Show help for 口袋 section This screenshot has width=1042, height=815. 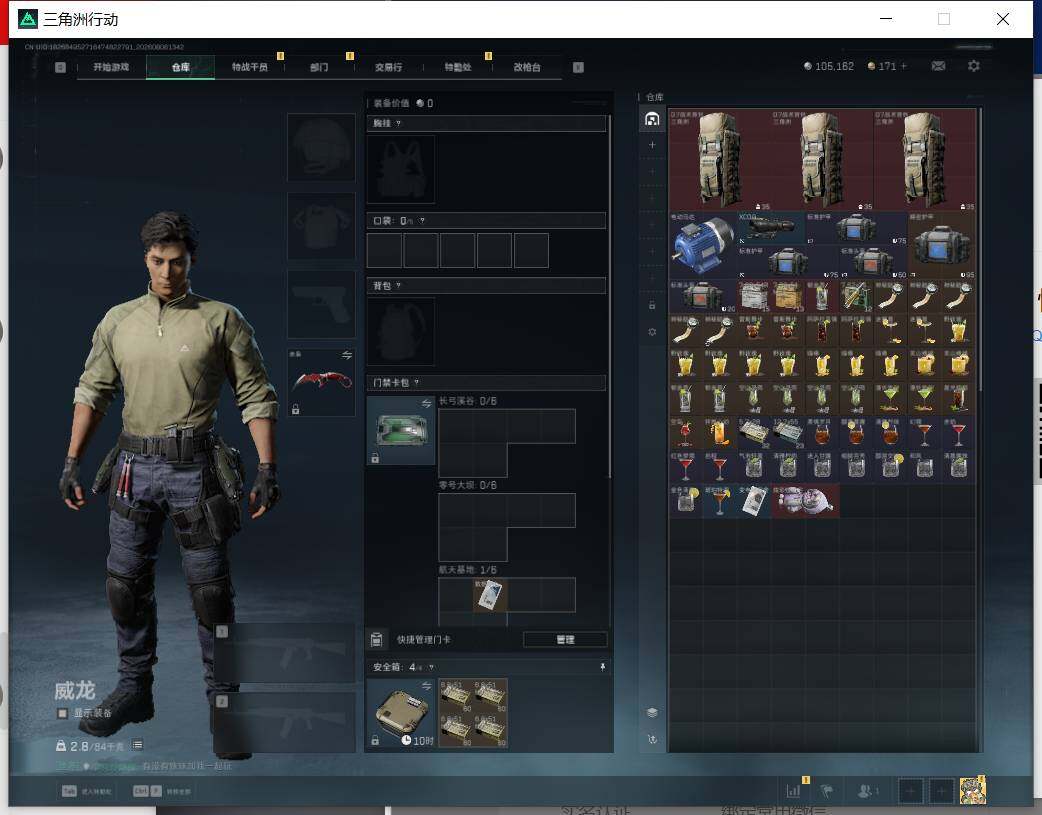pyautogui.click(x=422, y=221)
